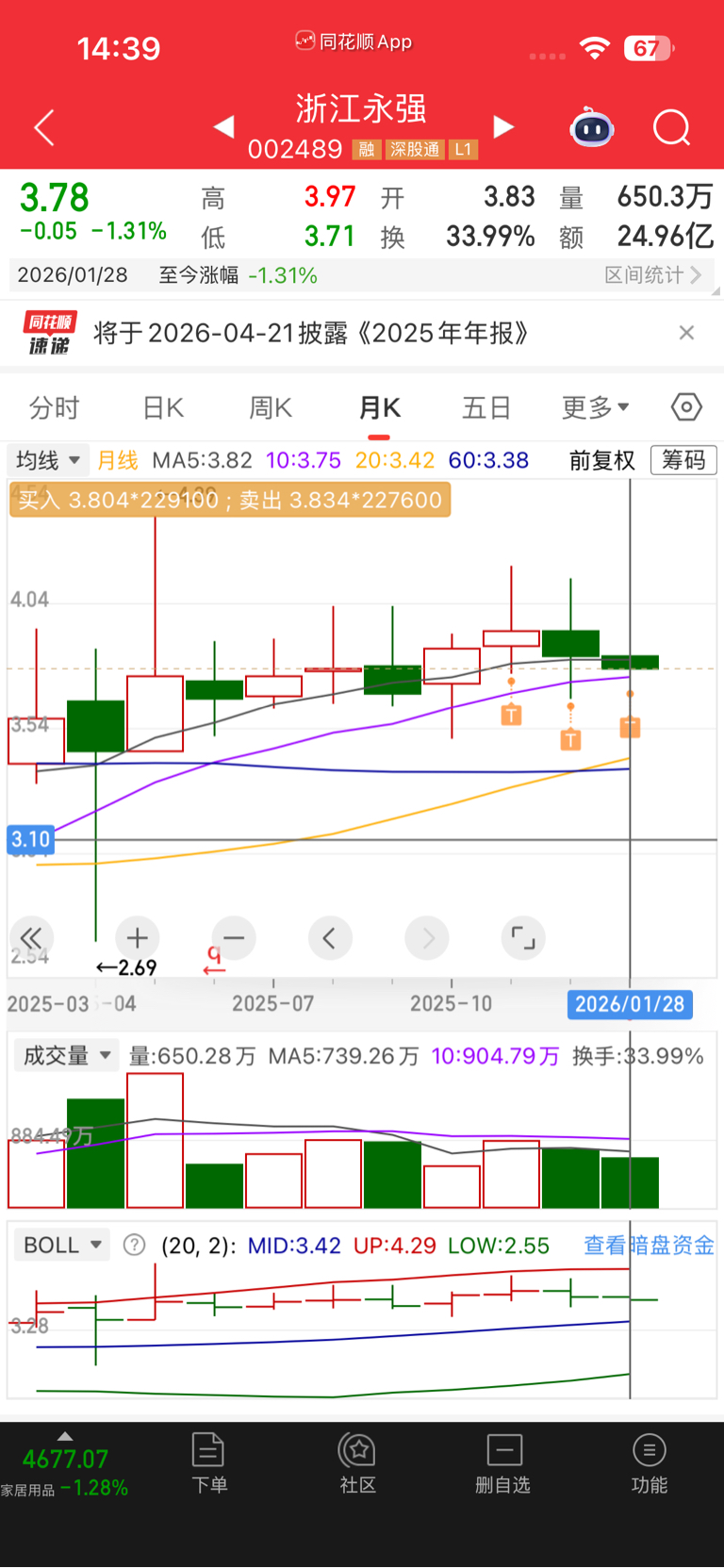The width and height of the screenshot is (724, 1568).
Task: Tap the UP:4.29 BOLL value
Action: (395, 1246)
